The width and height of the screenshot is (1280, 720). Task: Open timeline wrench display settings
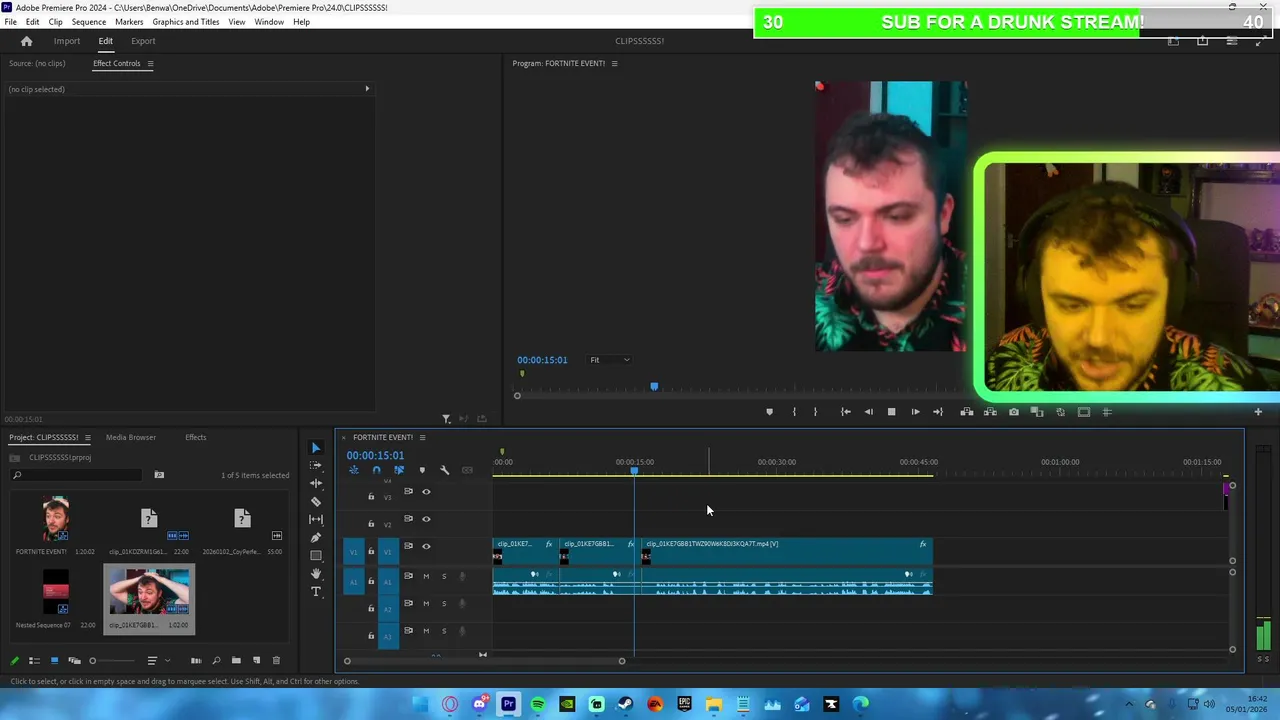(445, 470)
